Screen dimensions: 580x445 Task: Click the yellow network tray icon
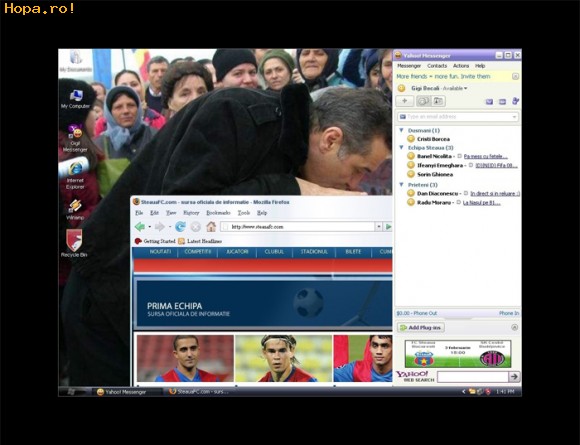[x=472, y=391]
